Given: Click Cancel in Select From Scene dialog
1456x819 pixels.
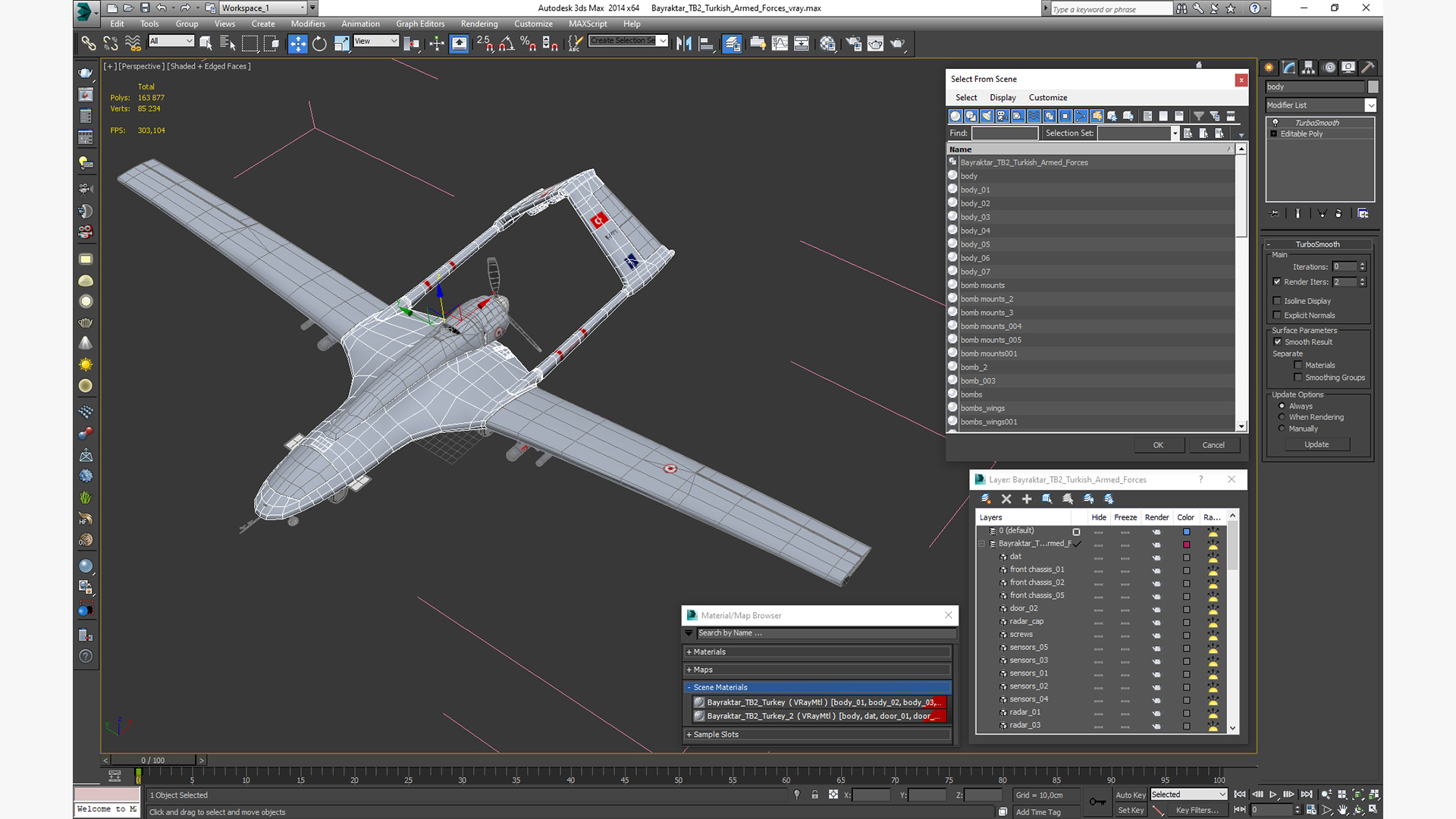Looking at the screenshot, I should pos(1213,445).
